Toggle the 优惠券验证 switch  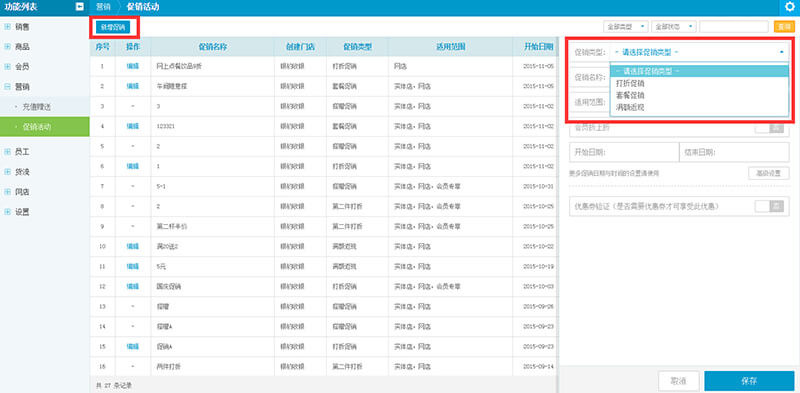click(769, 206)
